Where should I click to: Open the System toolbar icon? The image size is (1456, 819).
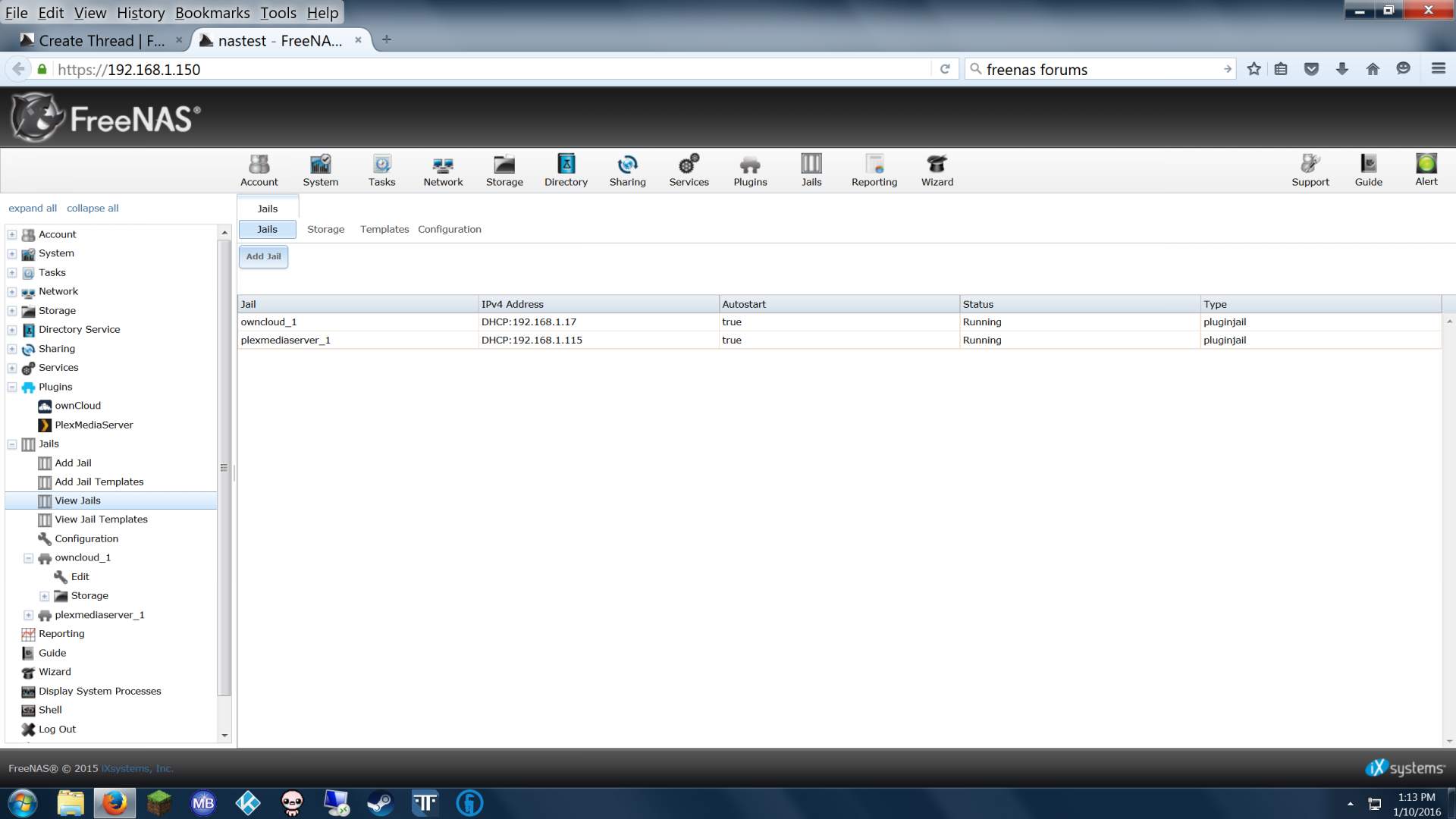click(320, 171)
